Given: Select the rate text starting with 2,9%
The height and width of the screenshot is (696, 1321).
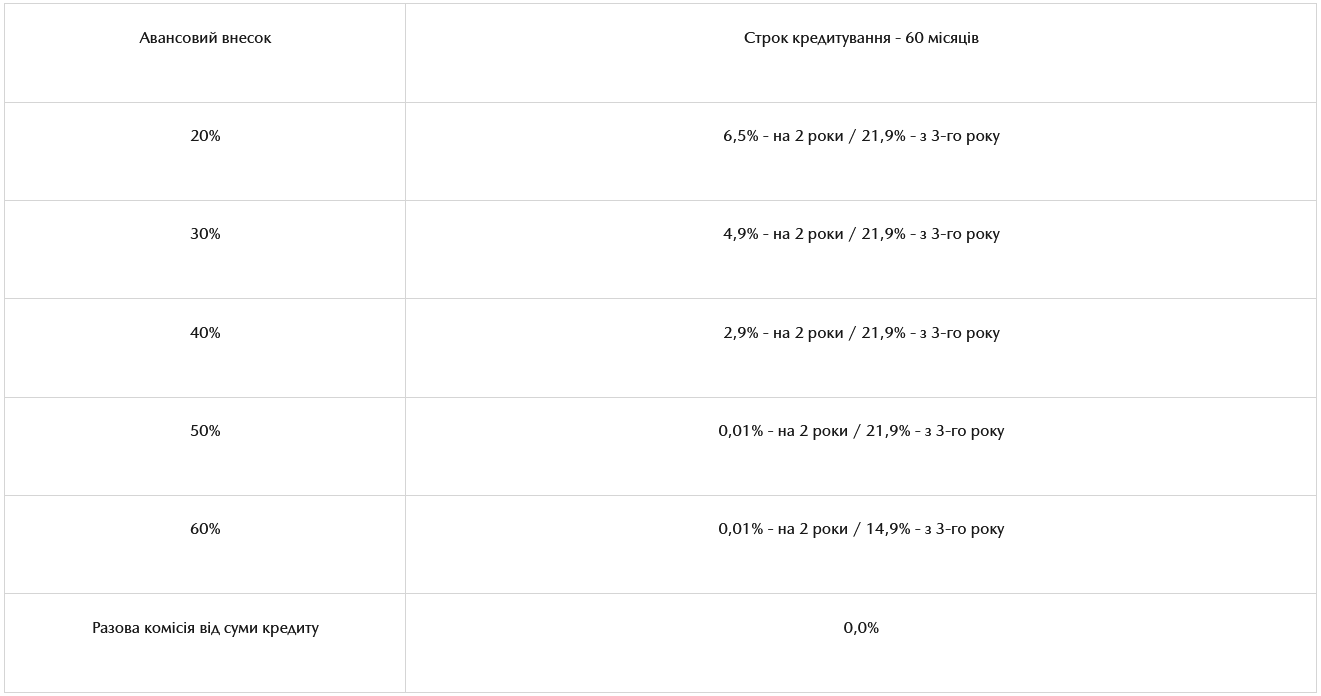Looking at the screenshot, I should tap(861, 333).
